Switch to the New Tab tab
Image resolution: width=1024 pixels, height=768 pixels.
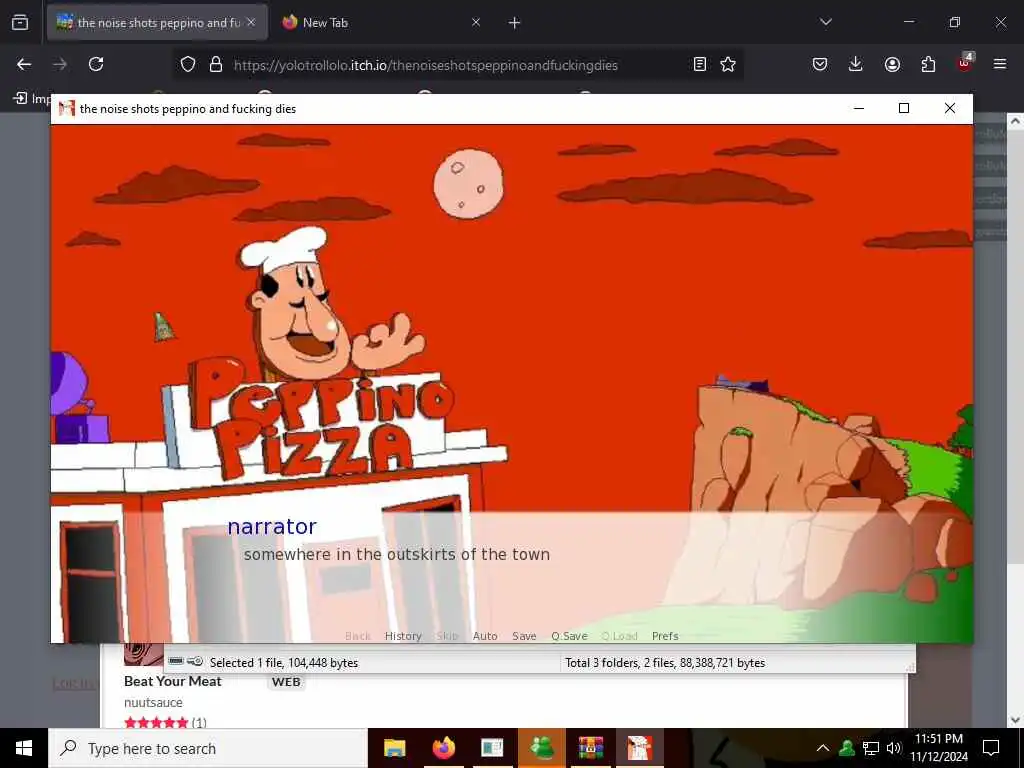click(381, 22)
